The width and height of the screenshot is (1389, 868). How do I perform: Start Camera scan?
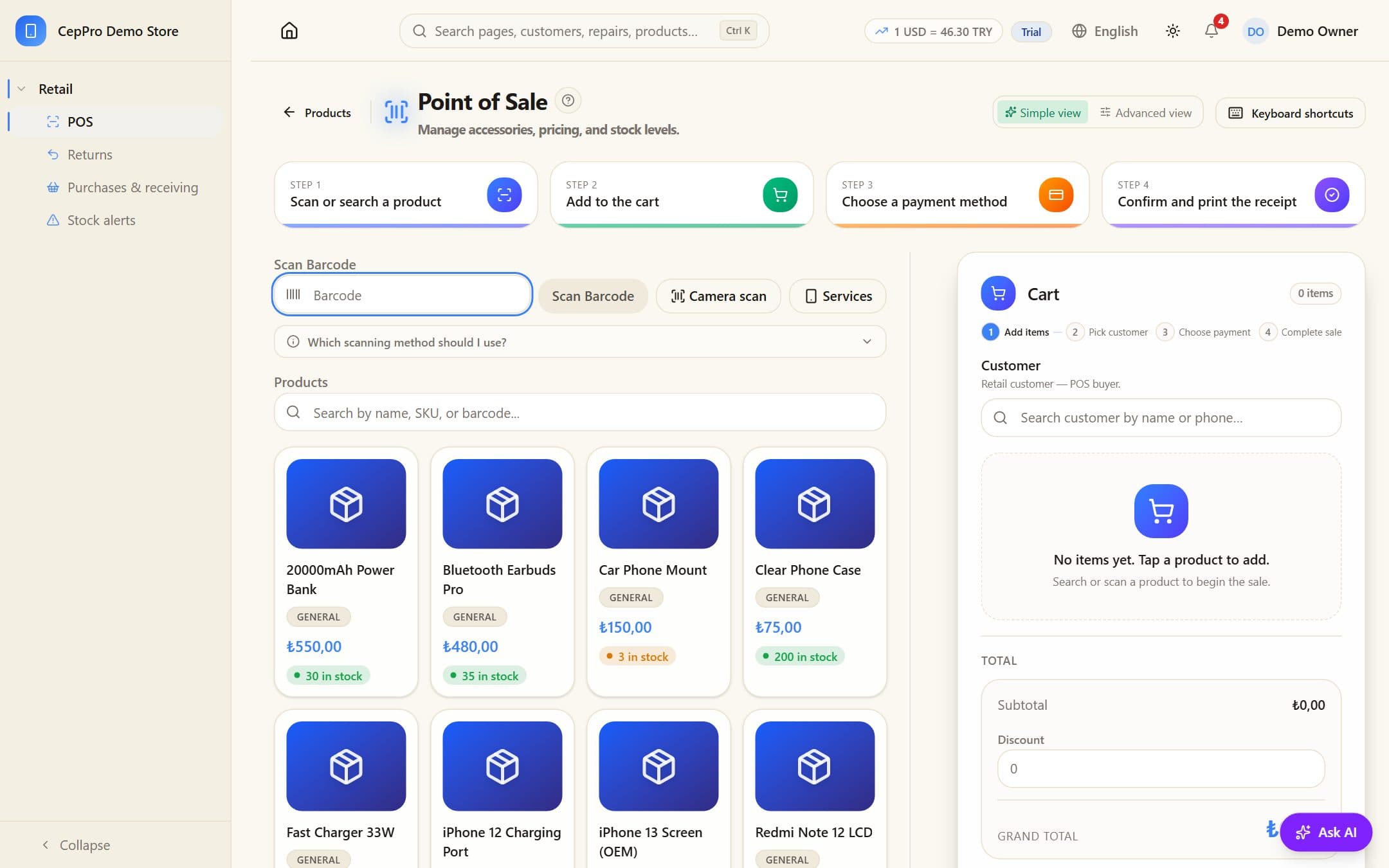click(x=718, y=296)
